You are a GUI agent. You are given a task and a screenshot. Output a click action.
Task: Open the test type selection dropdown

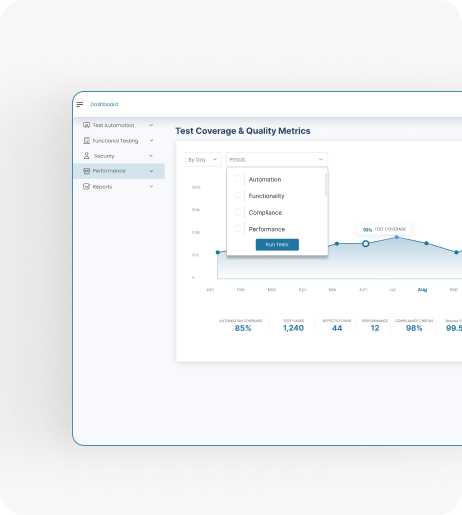[277, 160]
